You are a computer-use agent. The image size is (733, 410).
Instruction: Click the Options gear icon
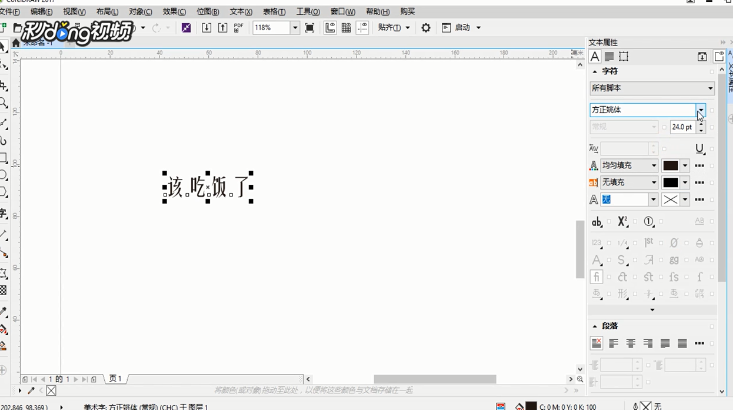[425, 28]
